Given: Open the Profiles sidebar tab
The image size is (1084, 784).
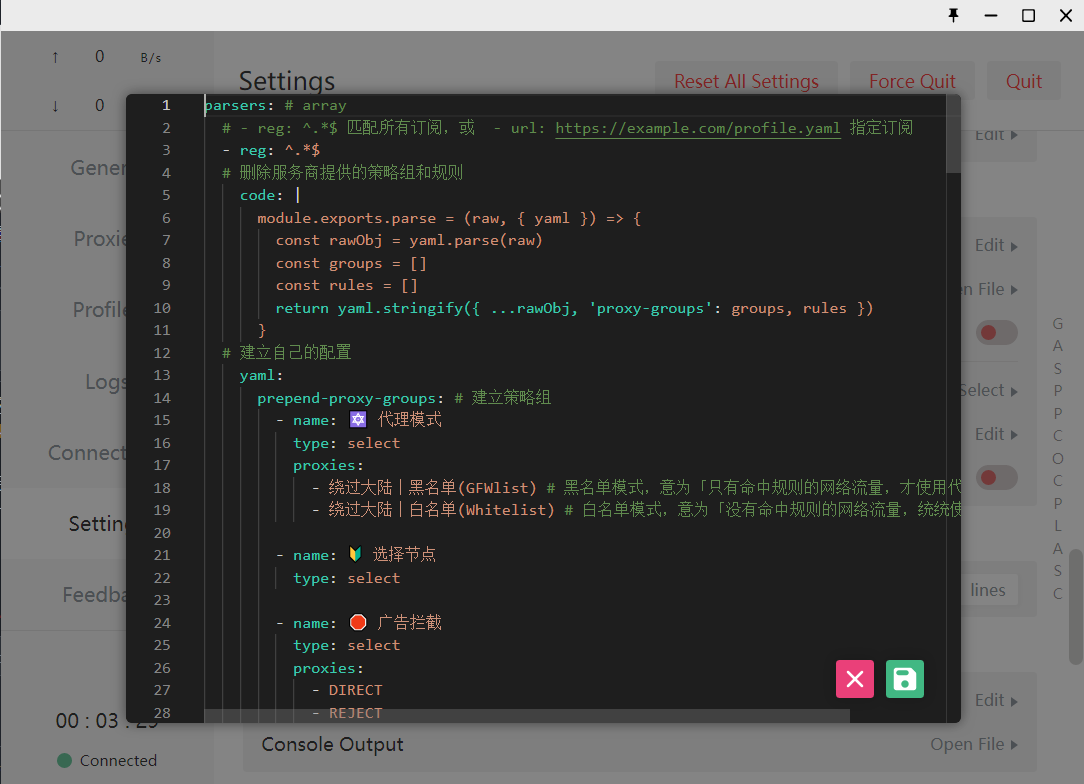Looking at the screenshot, I should pos(100,310).
